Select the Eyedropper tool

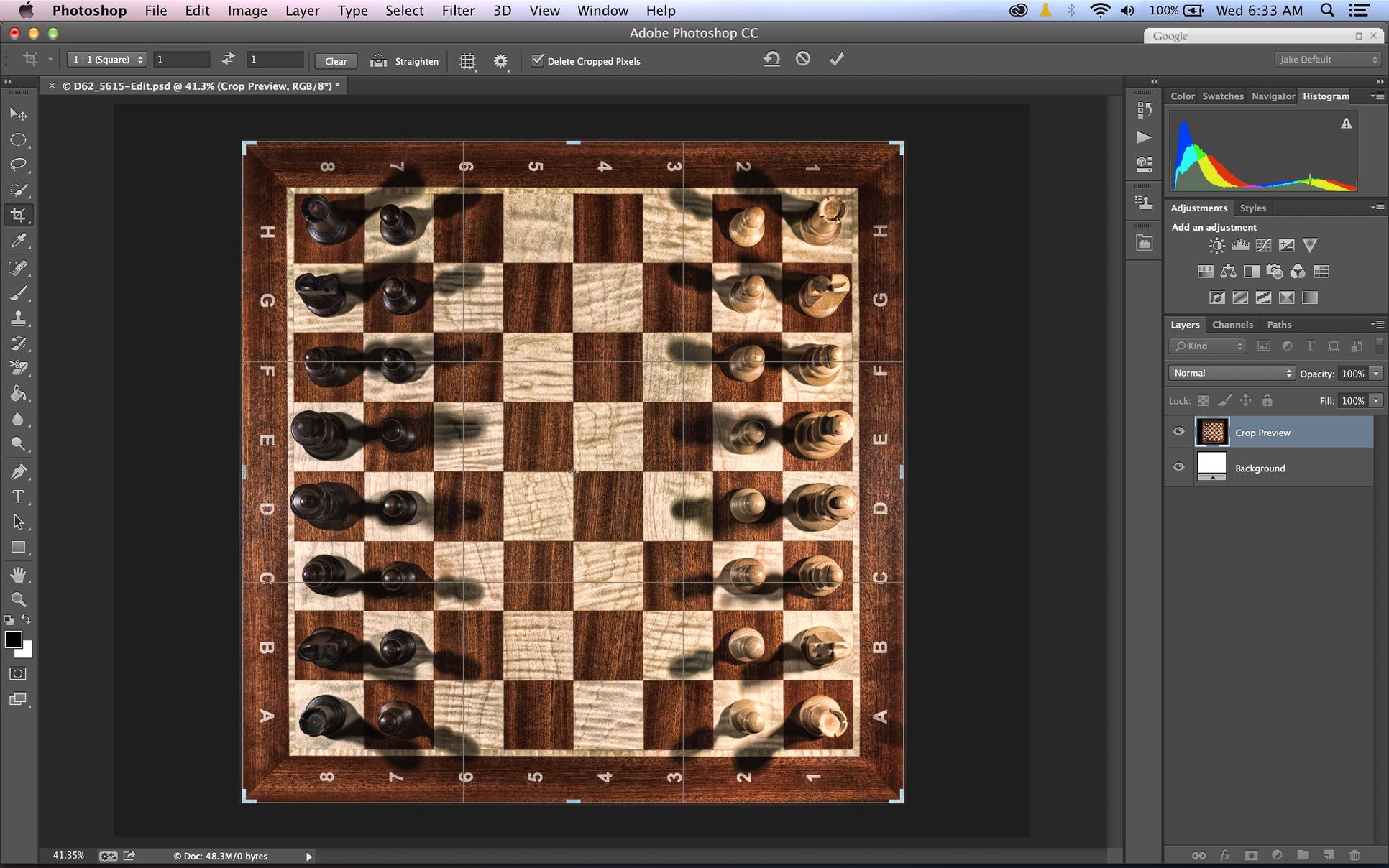[x=19, y=241]
